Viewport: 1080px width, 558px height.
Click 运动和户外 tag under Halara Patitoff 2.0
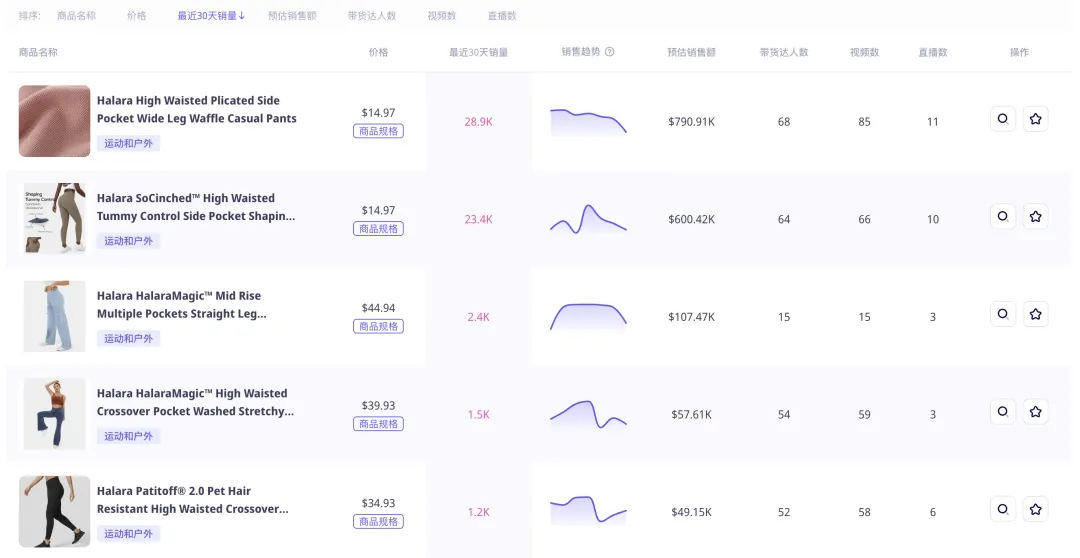[x=128, y=534]
